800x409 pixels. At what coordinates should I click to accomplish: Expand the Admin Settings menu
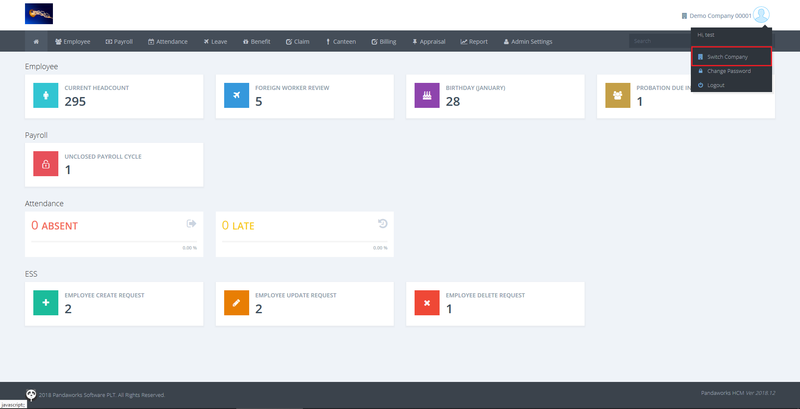[x=527, y=42]
